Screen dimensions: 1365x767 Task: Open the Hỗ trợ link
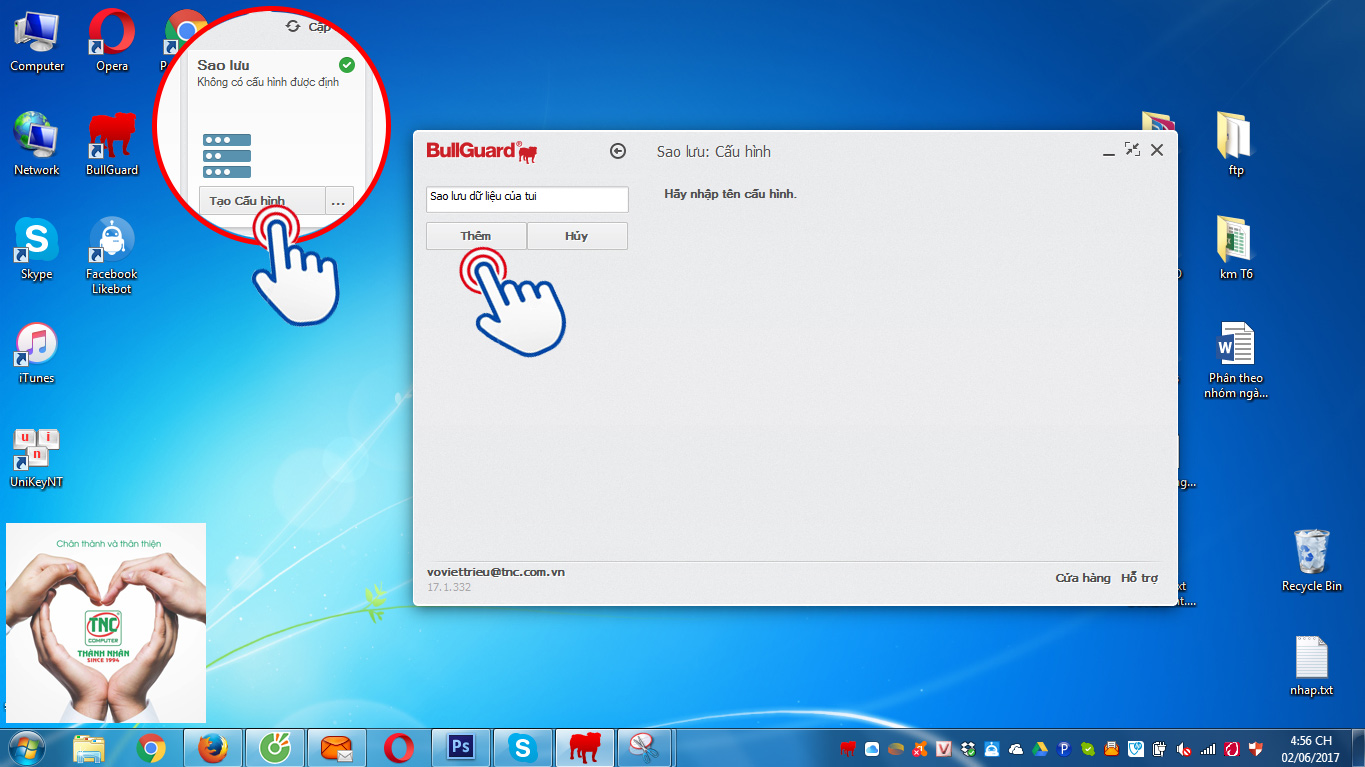point(1139,578)
